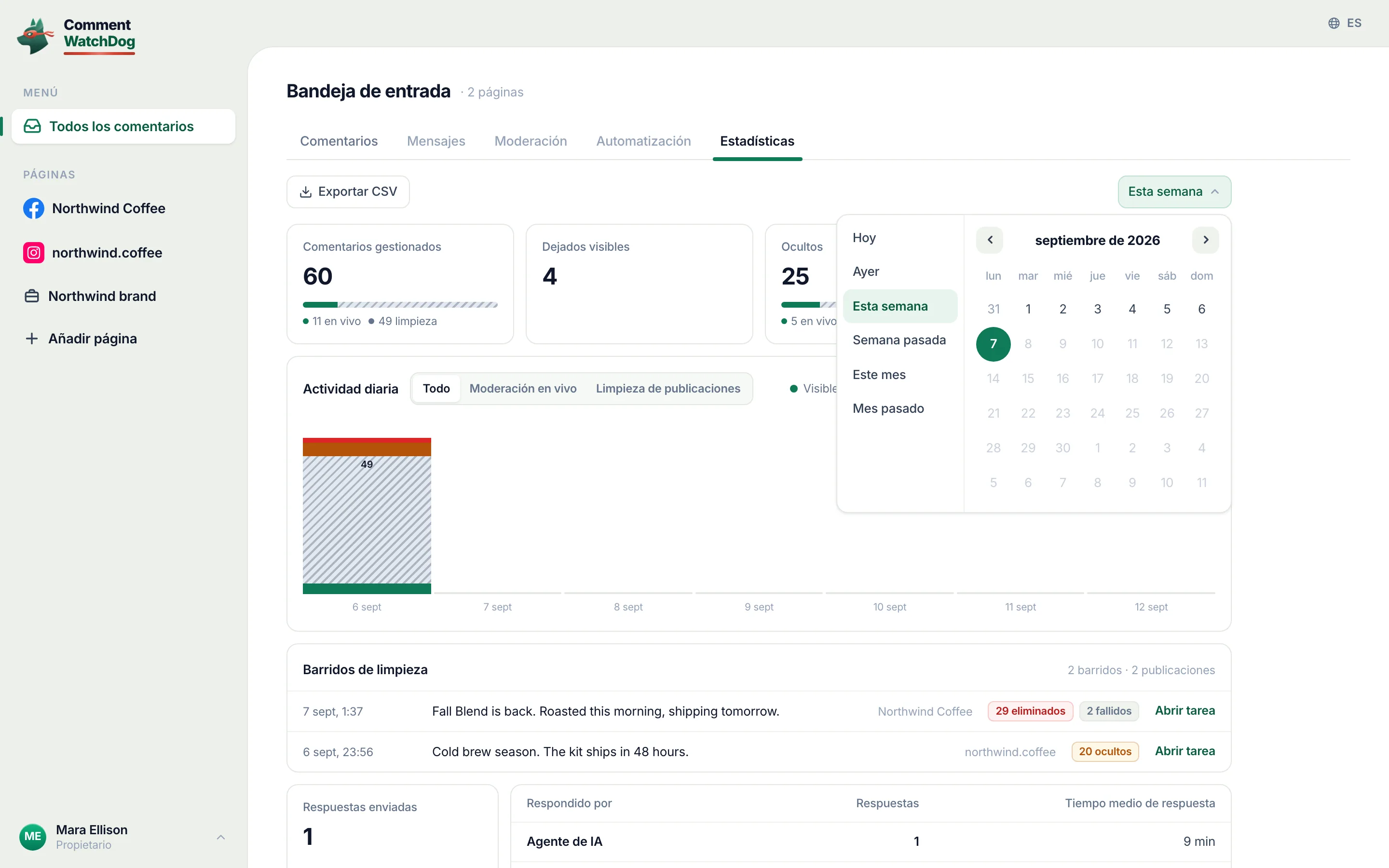Screen dimensions: 1389x868
Task: Go to next month in calendar
Action: tap(1205, 240)
